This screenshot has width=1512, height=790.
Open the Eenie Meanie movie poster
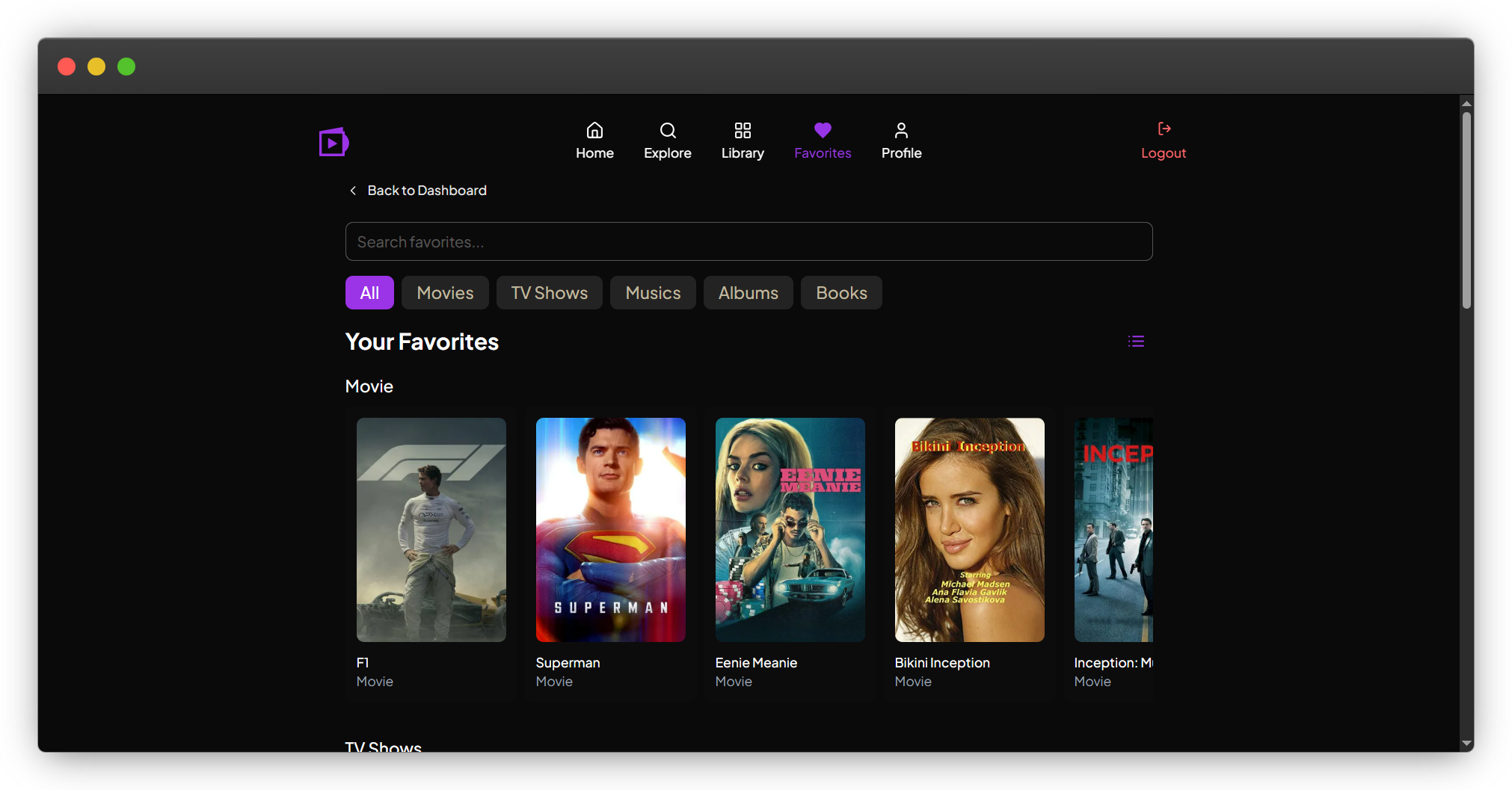coord(790,530)
